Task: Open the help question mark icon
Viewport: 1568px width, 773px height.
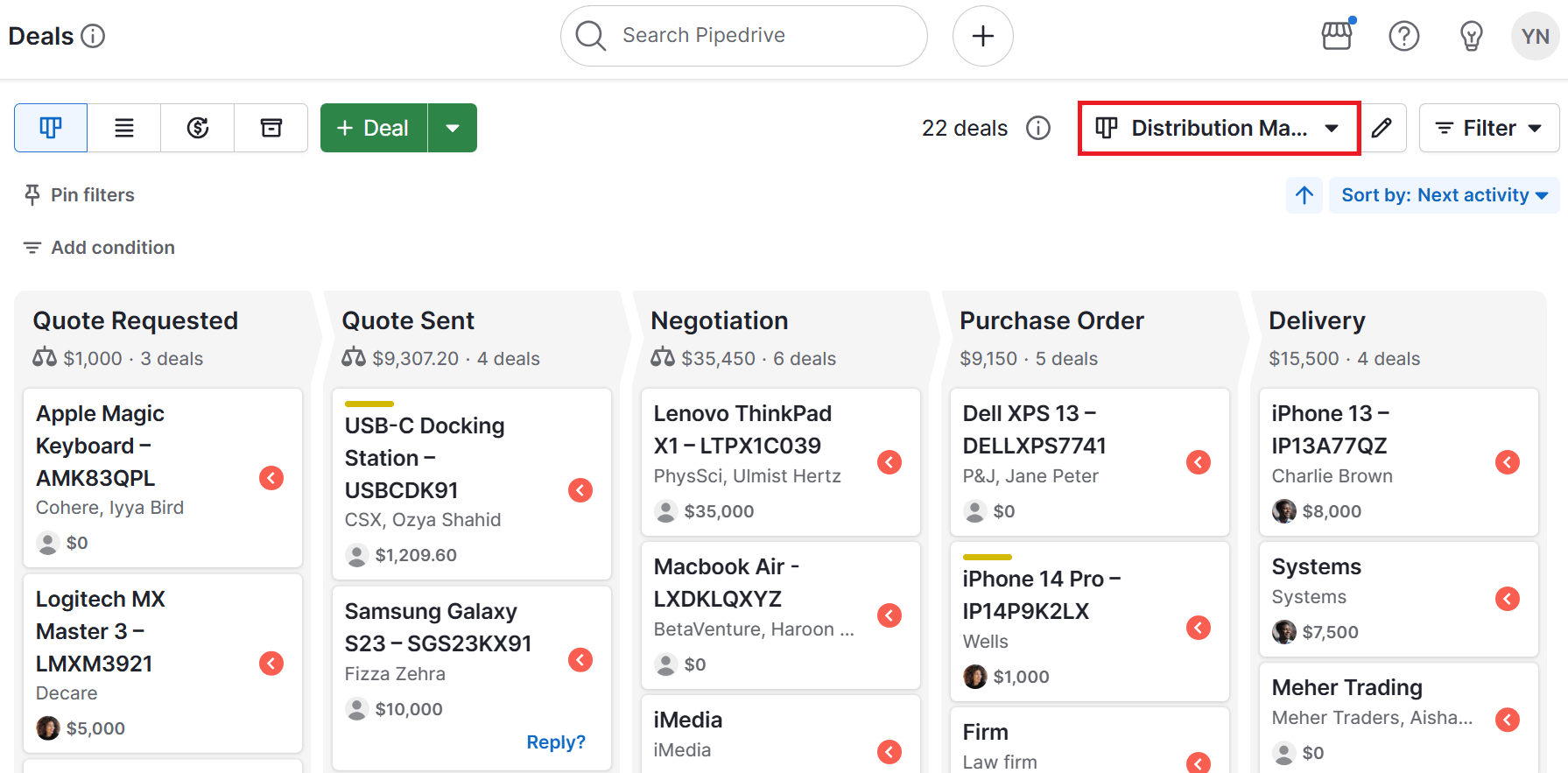Action: point(1404,36)
